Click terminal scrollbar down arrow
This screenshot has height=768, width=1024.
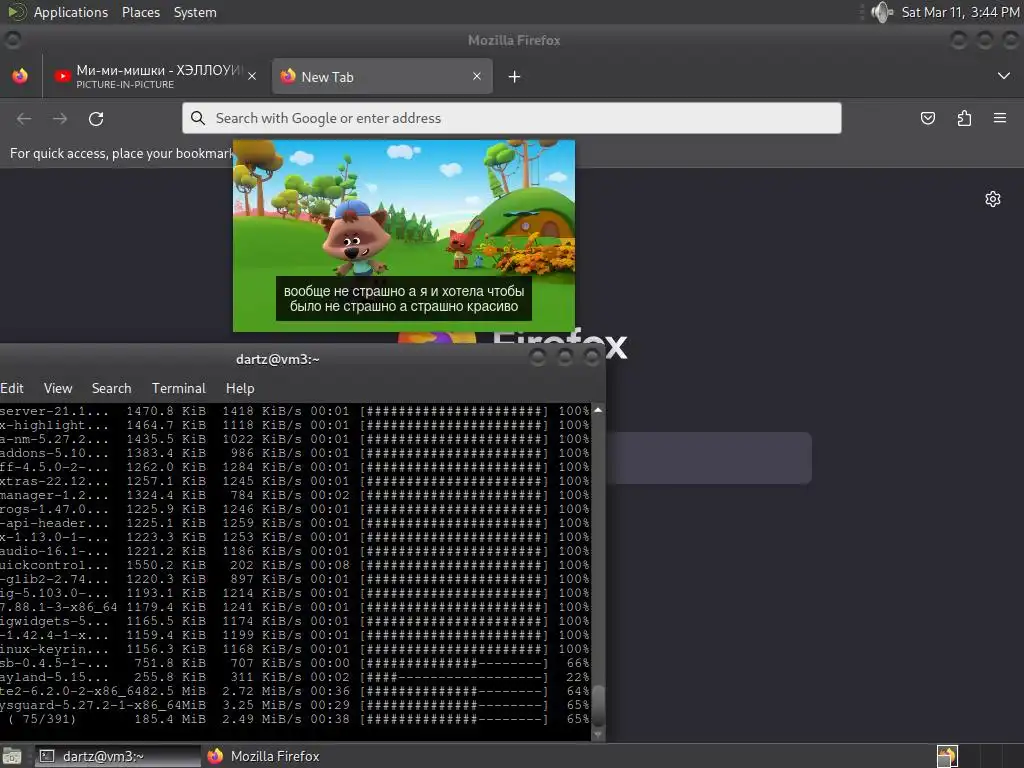point(598,735)
